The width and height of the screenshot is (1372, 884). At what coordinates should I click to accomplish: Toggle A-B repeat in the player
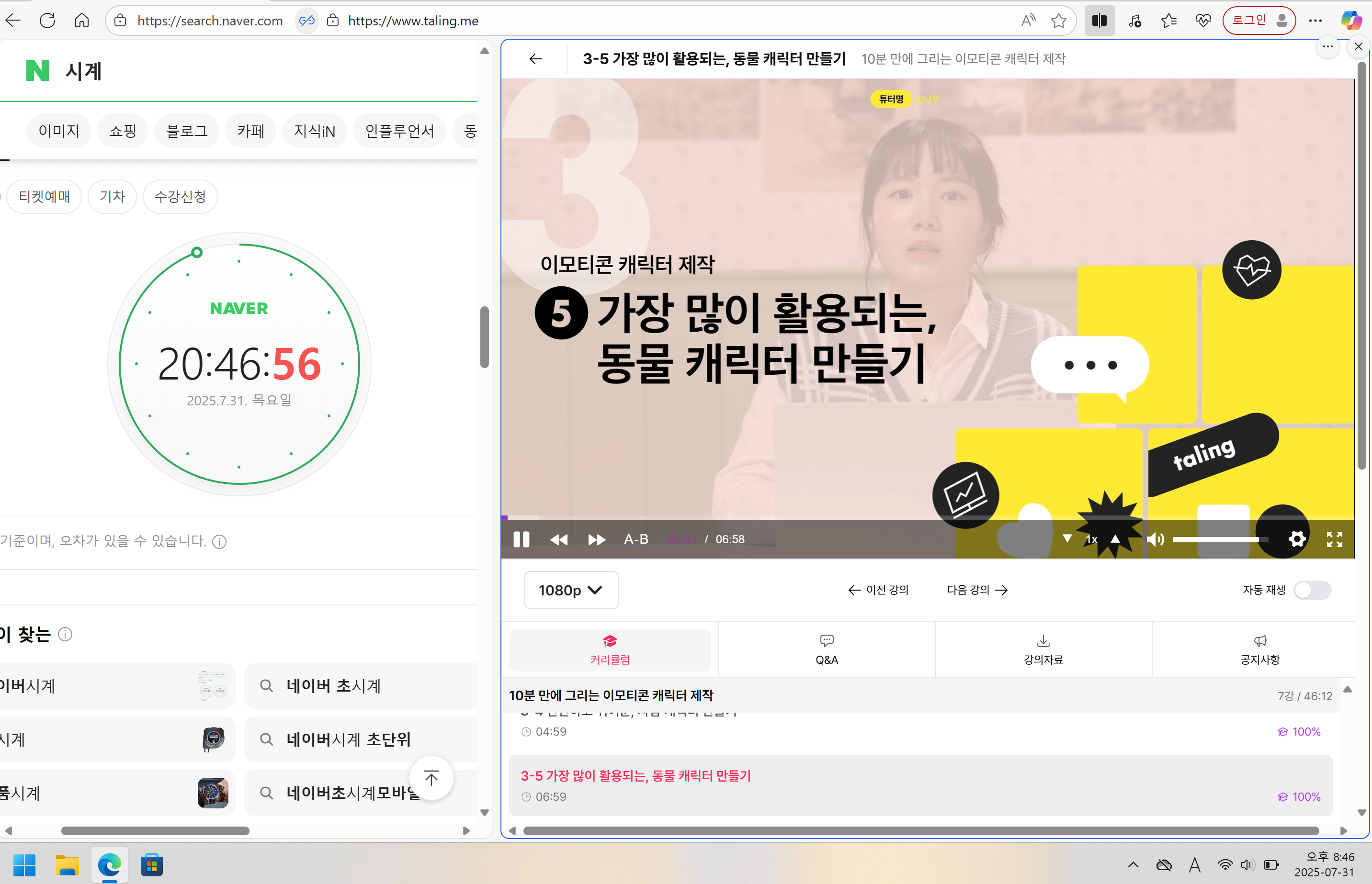point(635,539)
